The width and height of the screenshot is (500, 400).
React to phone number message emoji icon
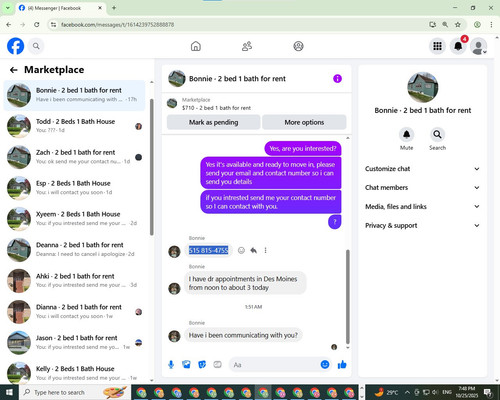[241, 250]
